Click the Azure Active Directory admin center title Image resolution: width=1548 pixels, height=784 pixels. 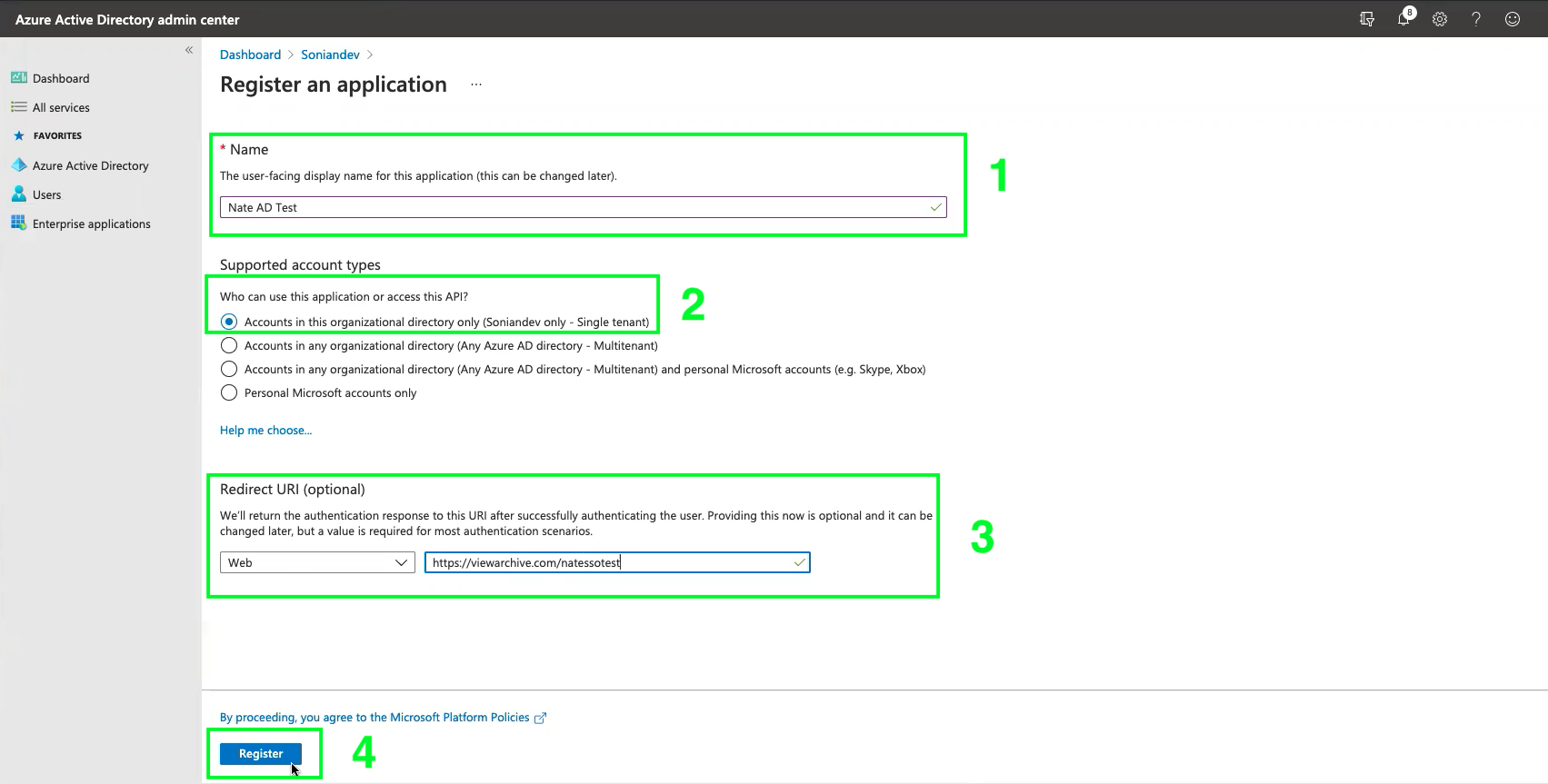point(127,19)
